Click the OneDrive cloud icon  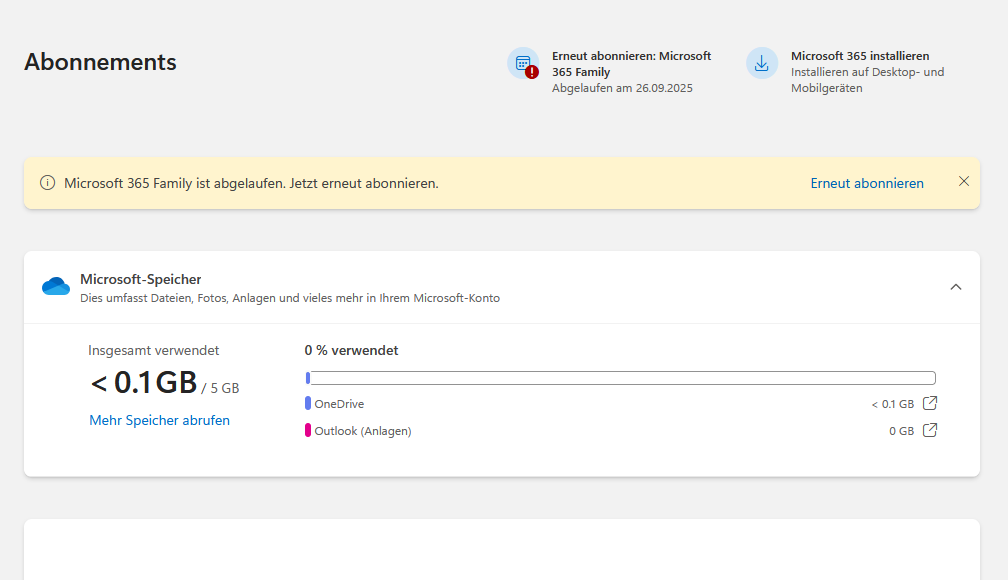(x=56, y=286)
